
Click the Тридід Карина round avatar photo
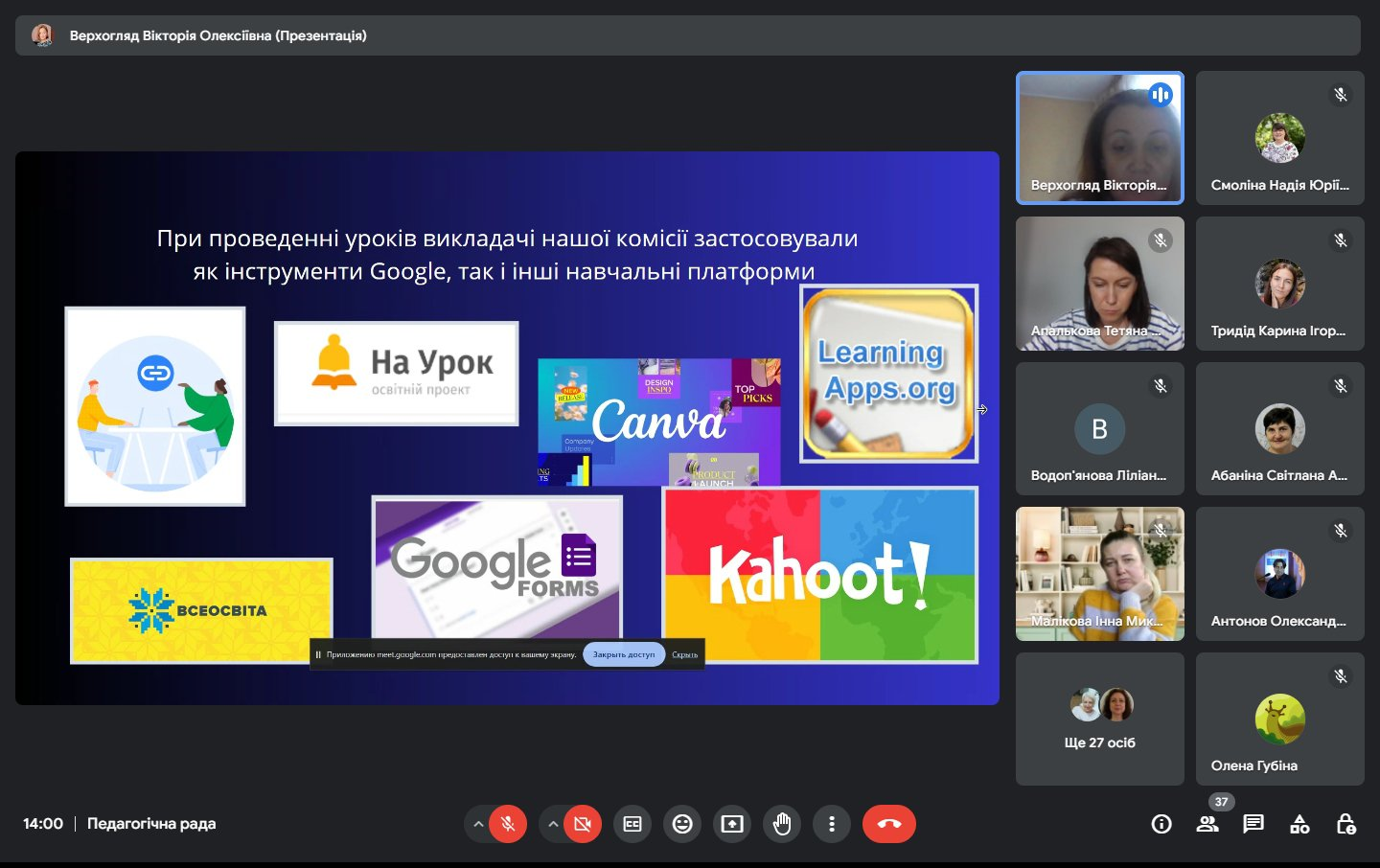1280,284
